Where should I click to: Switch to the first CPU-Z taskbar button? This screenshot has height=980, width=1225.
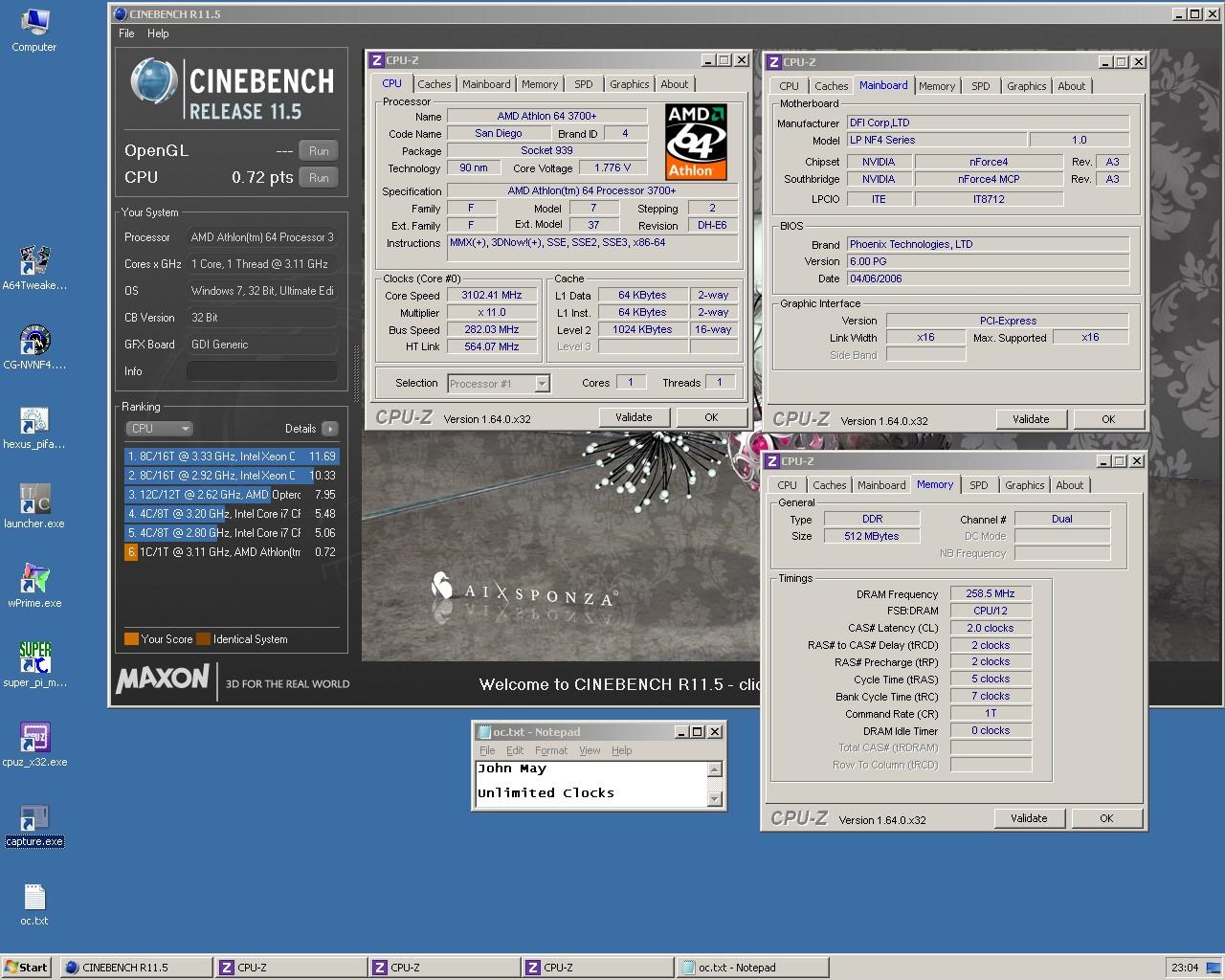[x=289, y=968]
